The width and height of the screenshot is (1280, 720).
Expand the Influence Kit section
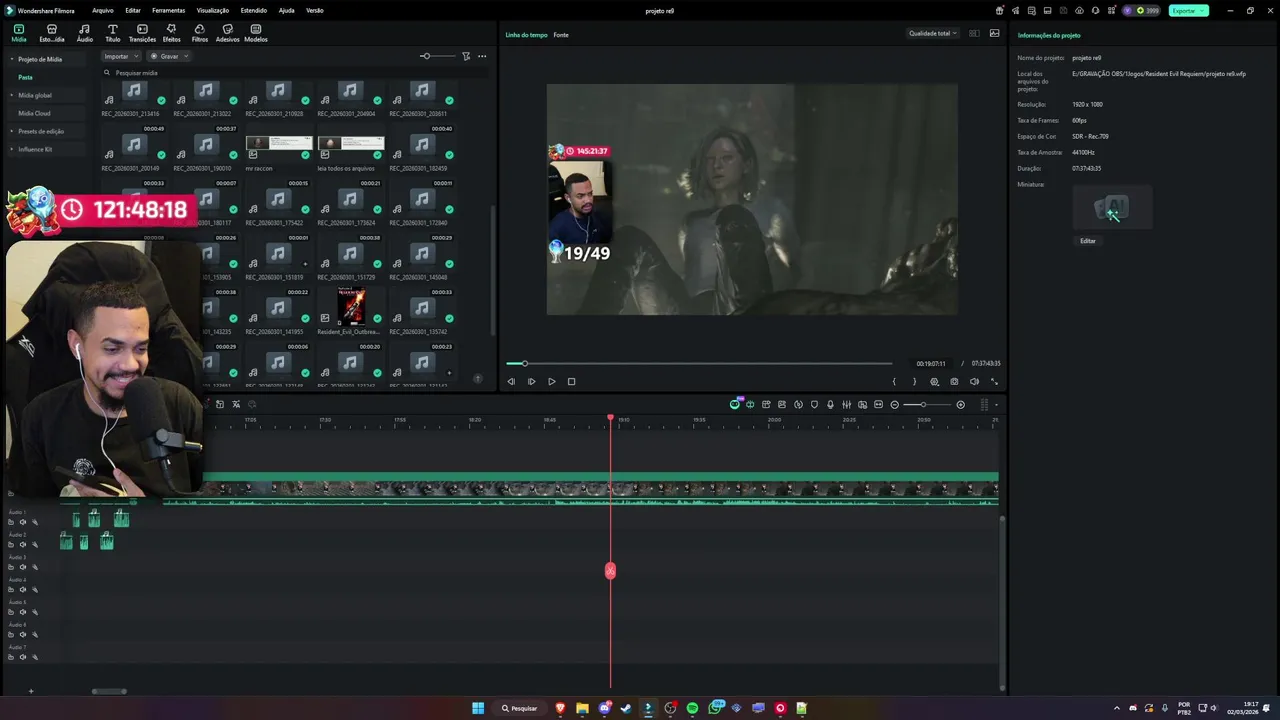click(12, 149)
